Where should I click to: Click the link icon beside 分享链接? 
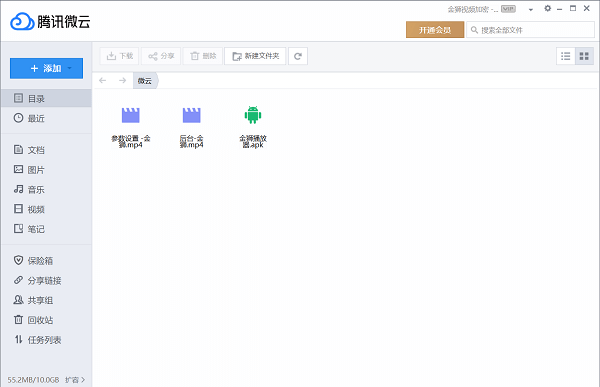click(18, 280)
